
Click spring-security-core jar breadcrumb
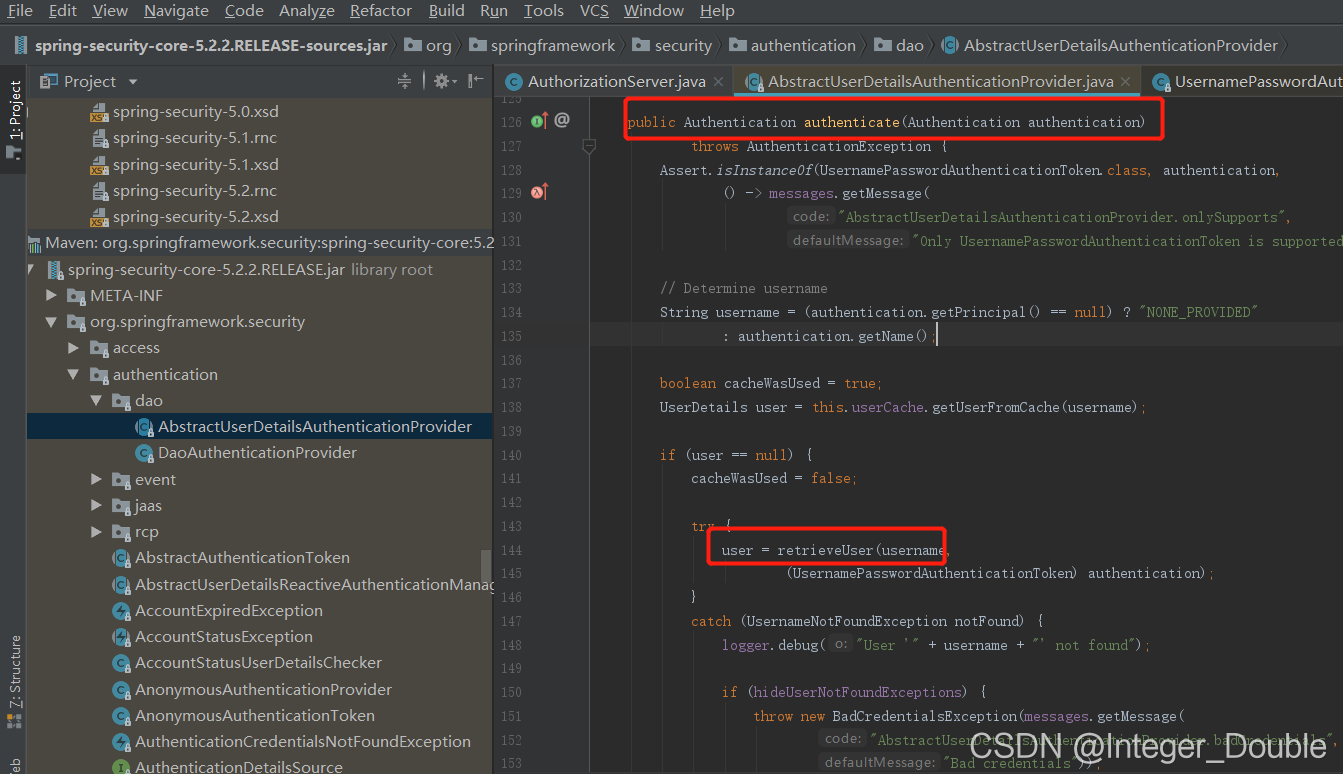click(202, 46)
